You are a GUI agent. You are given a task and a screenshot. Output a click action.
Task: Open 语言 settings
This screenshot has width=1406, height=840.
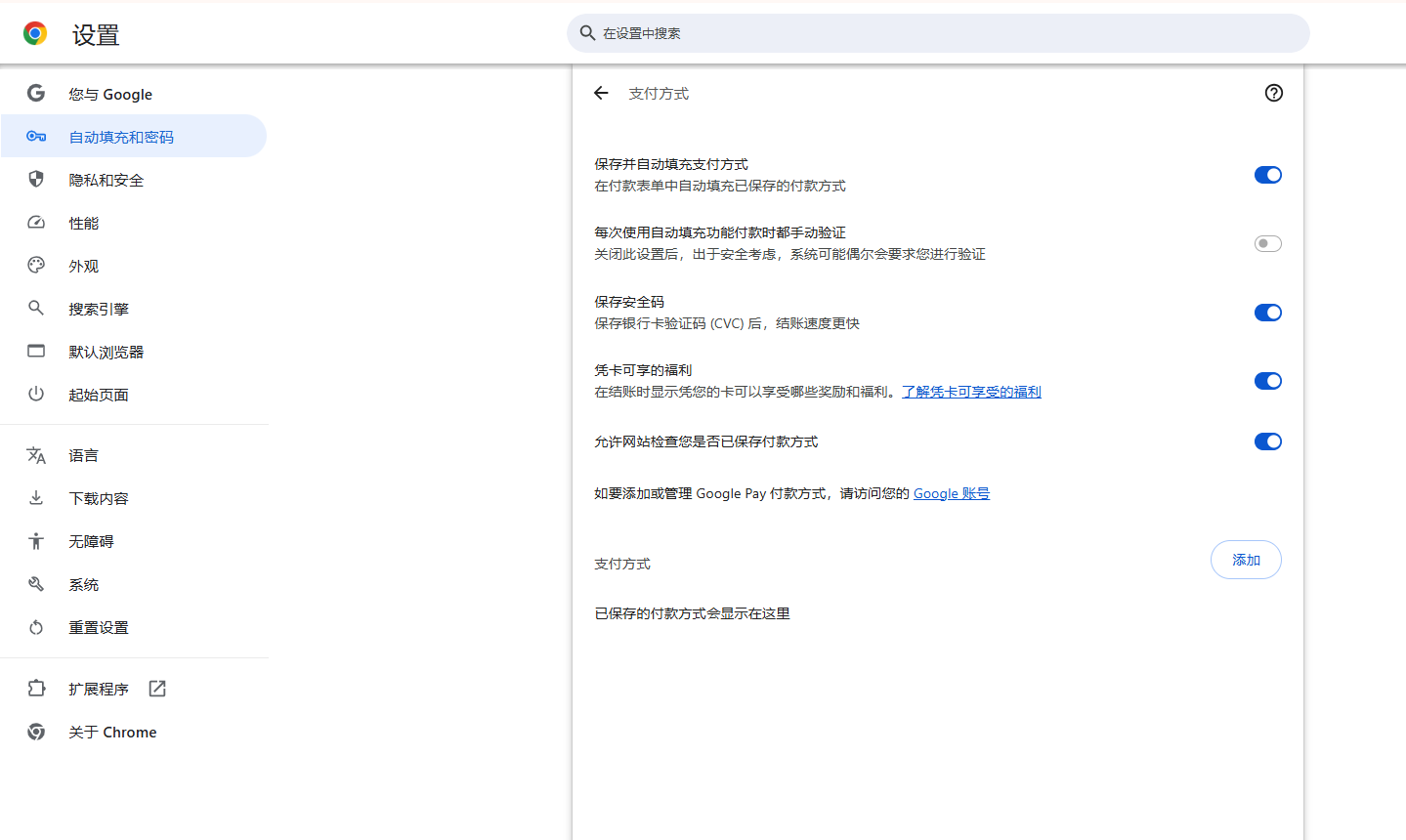tap(134, 455)
